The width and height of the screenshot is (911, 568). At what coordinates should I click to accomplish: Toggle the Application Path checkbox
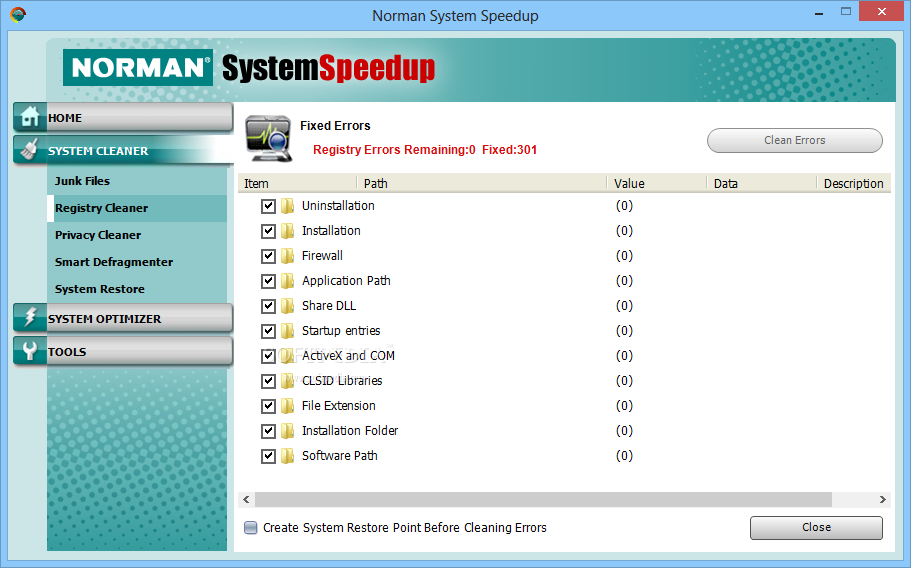268,281
